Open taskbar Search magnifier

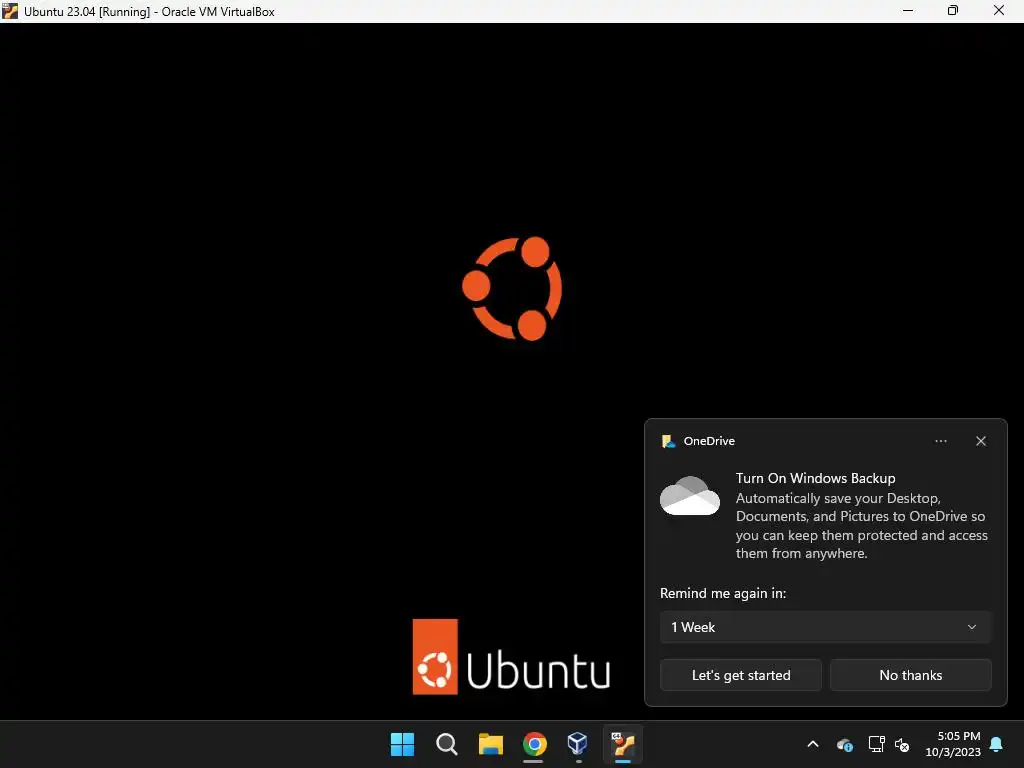tap(447, 744)
